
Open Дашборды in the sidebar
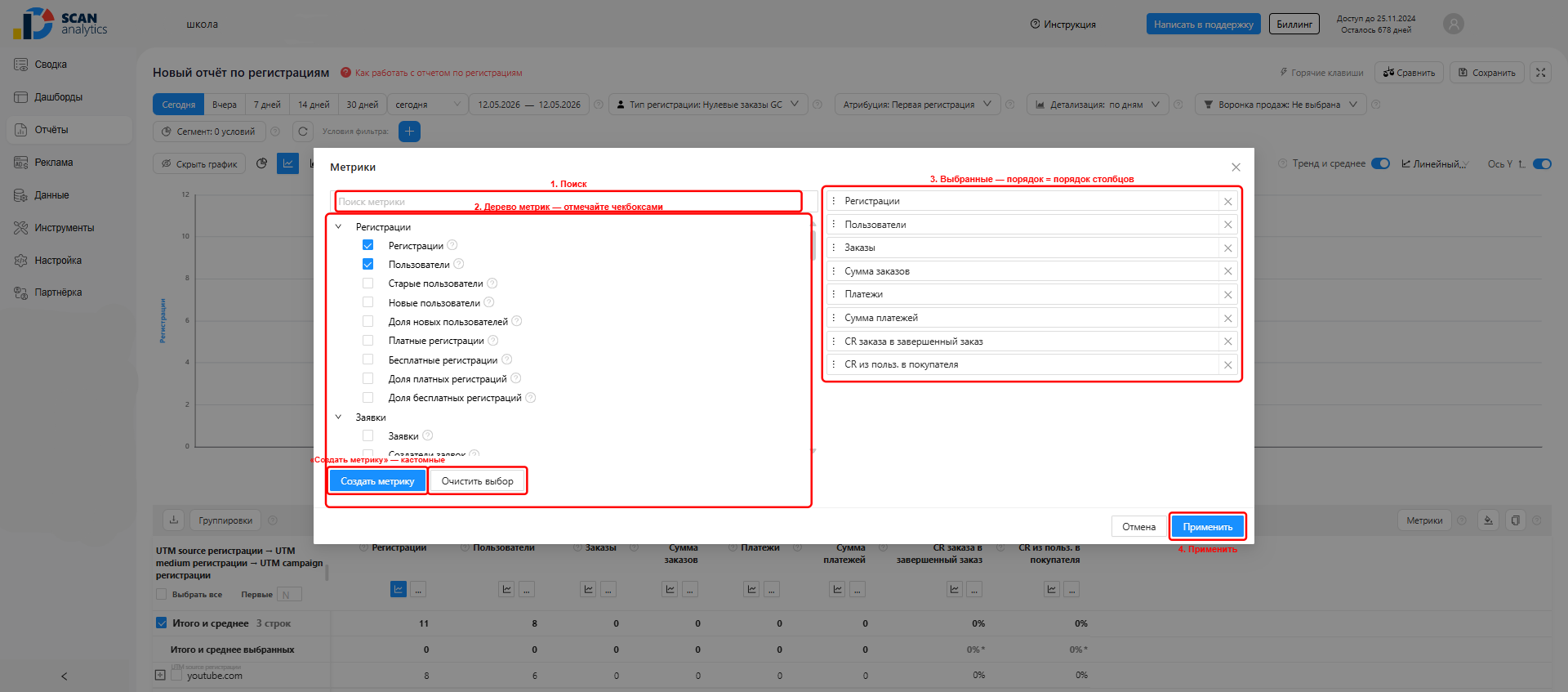(58, 97)
